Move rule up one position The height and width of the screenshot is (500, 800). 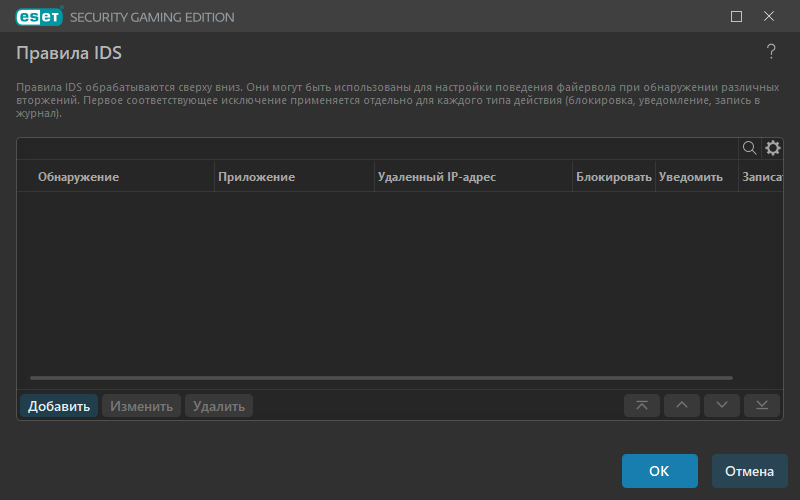point(682,406)
